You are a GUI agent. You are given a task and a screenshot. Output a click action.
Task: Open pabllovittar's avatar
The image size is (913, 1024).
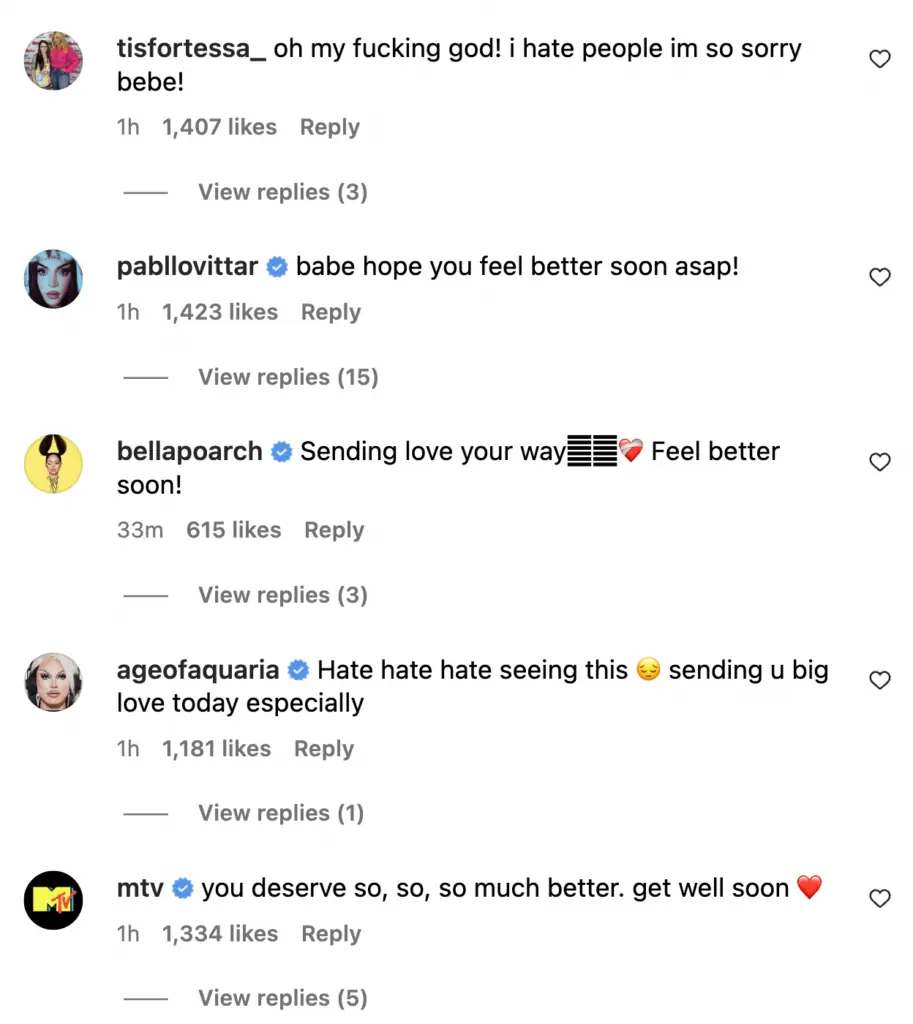[x=52, y=278]
